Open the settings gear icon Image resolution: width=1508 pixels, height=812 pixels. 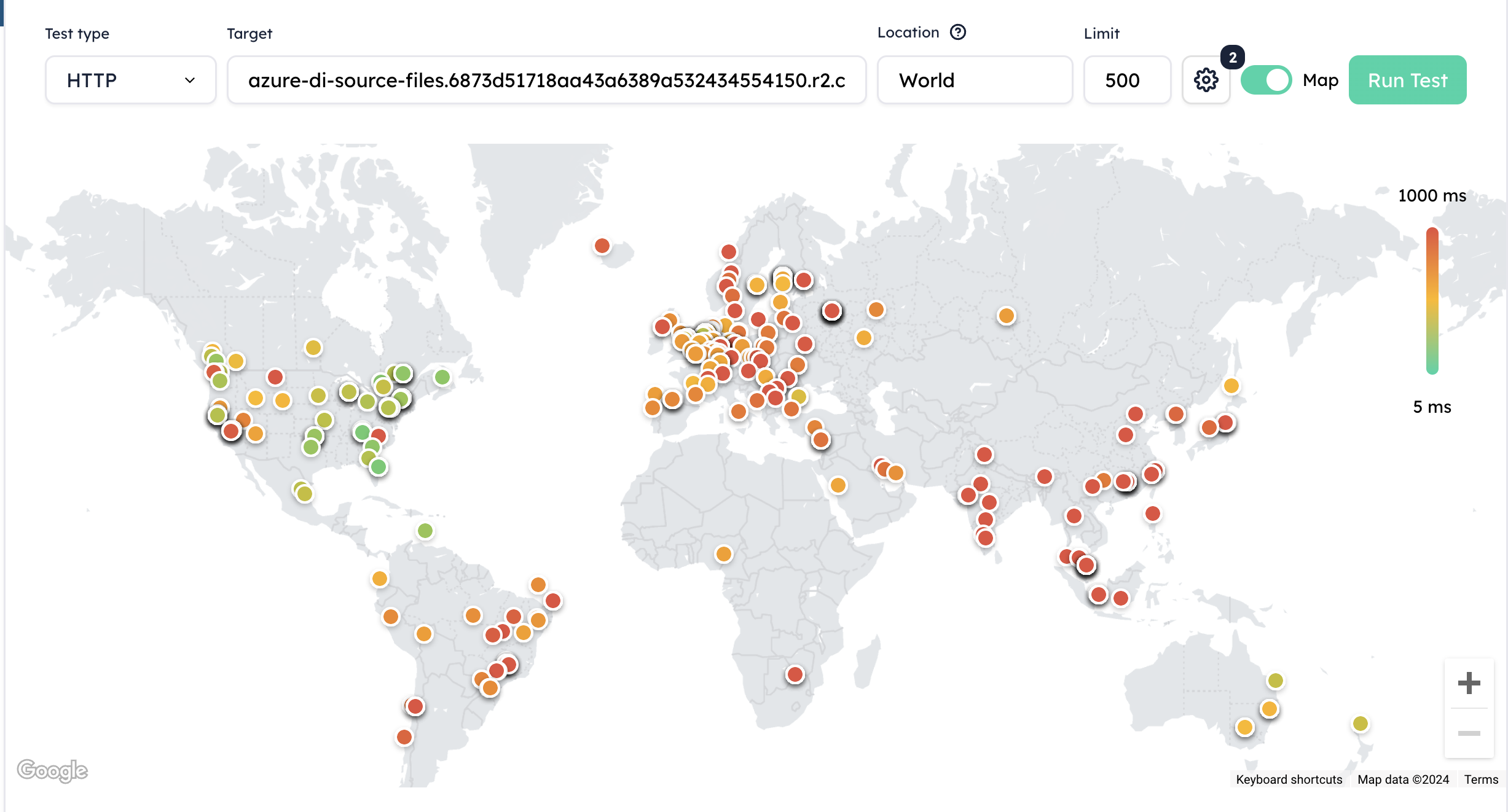pyautogui.click(x=1206, y=80)
